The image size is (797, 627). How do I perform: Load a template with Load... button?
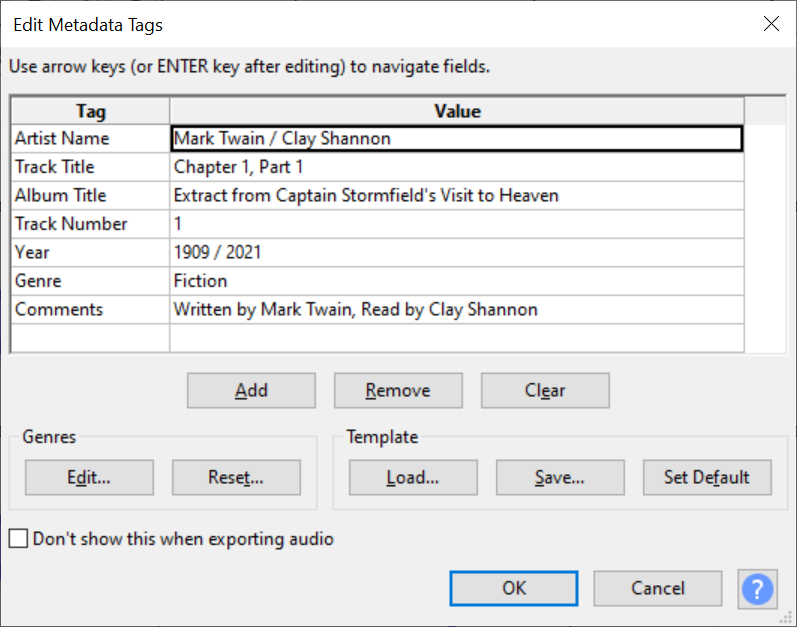click(x=413, y=477)
